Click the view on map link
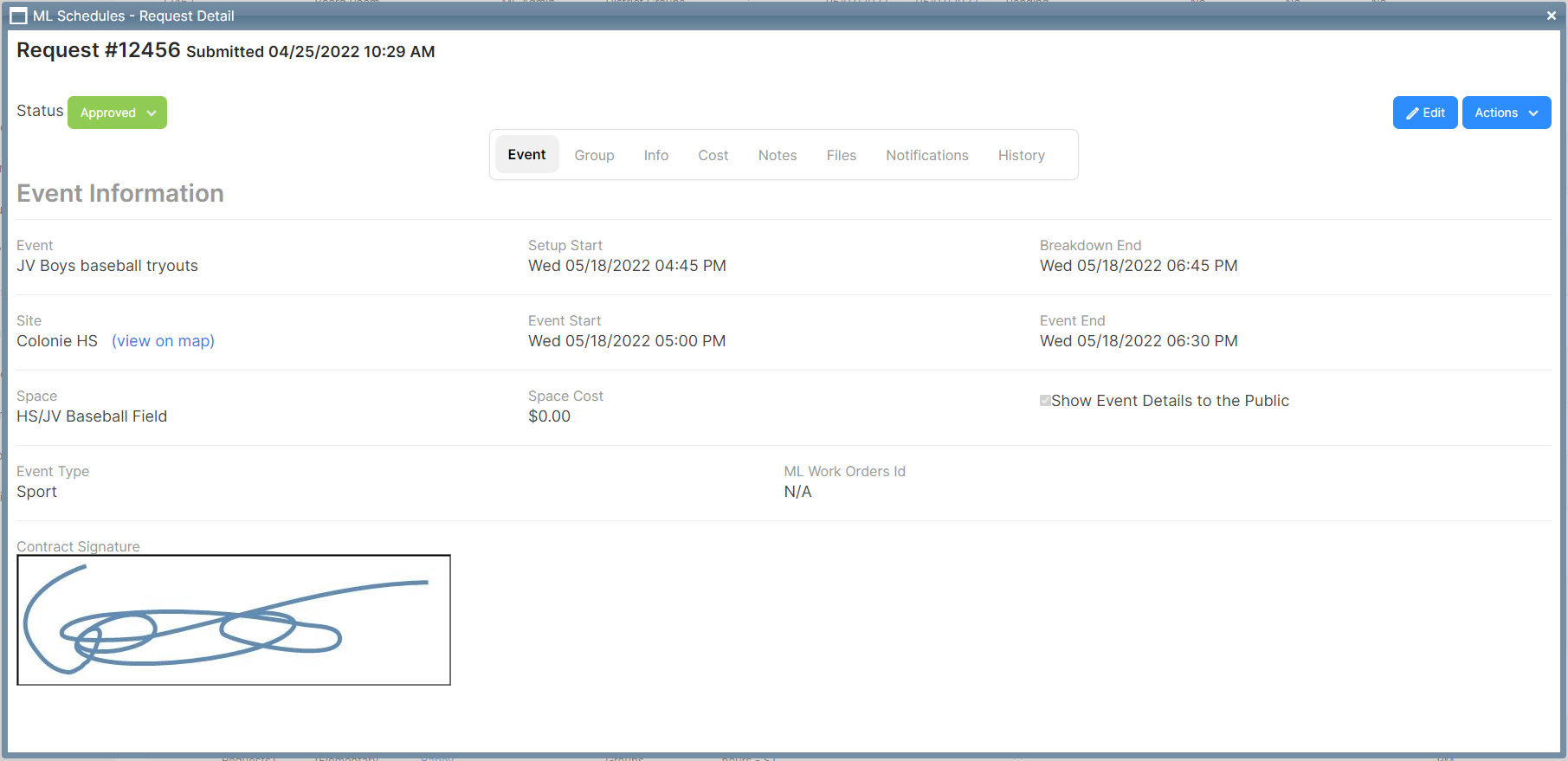 click(163, 341)
